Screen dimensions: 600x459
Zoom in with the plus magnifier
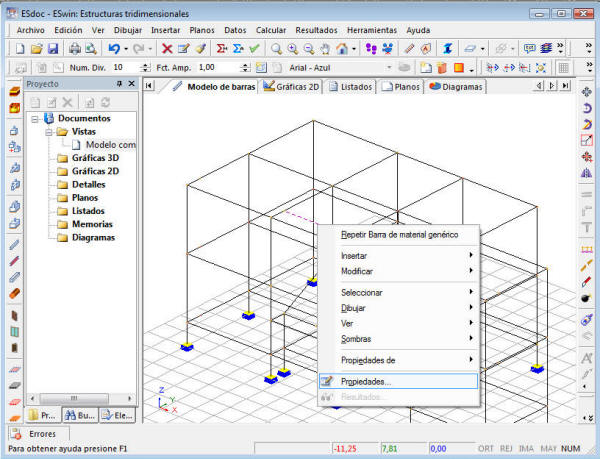[x=293, y=49]
